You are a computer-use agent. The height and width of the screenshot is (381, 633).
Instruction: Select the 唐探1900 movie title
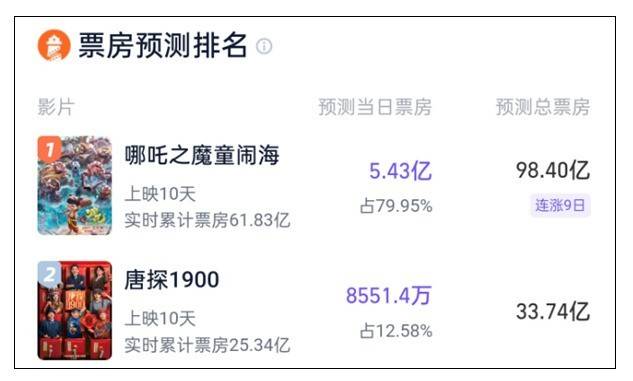[172, 280]
